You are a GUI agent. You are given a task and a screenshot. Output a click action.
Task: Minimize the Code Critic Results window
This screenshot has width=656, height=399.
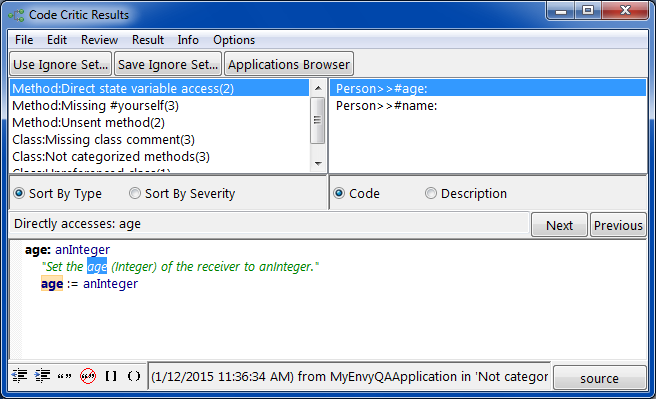point(561,10)
